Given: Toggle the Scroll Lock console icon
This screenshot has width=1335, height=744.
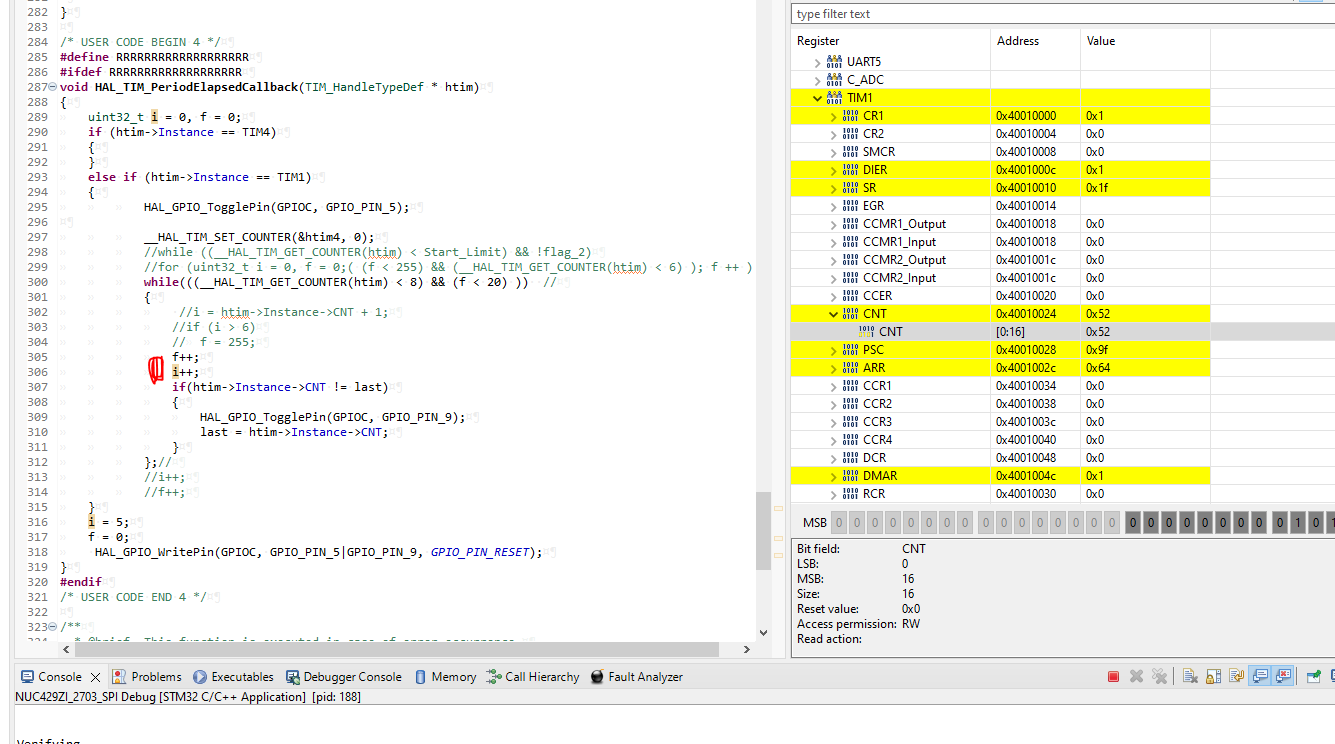Looking at the screenshot, I should click(1212, 677).
